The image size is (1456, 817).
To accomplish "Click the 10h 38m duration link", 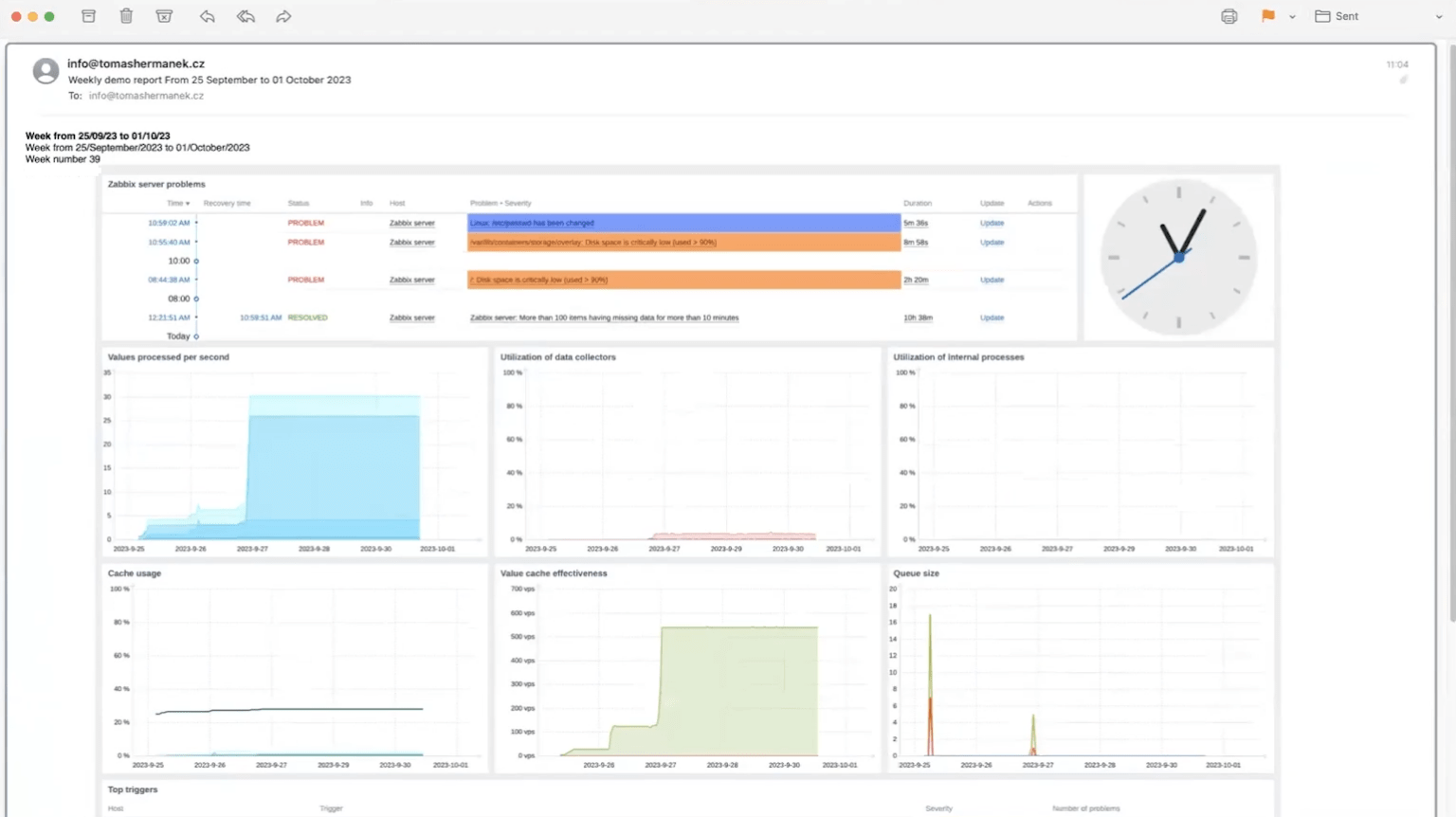I will pyautogui.click(x=918, y=318).
